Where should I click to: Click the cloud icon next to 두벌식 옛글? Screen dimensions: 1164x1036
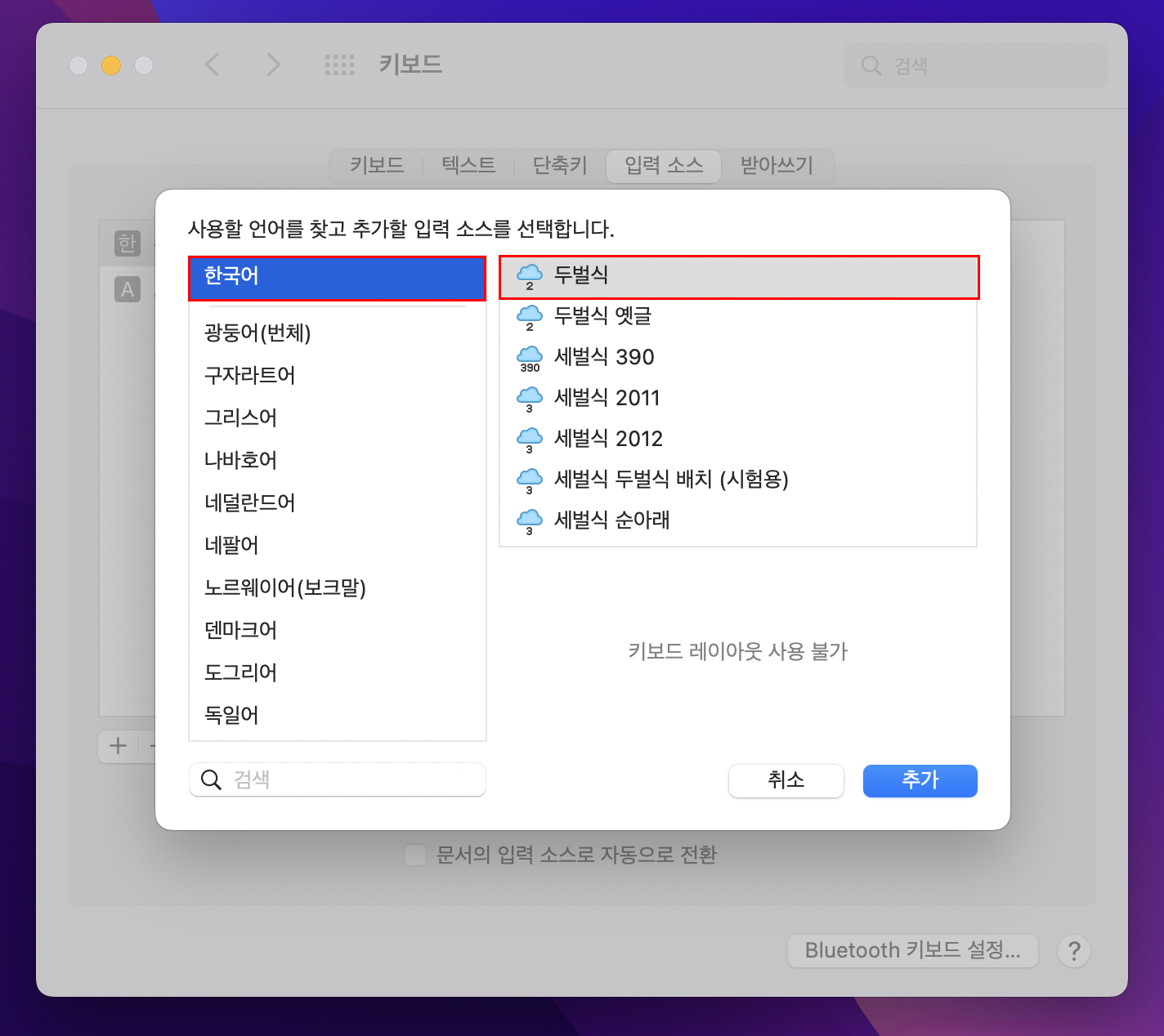pyautogui.click(x=530, y=316)
